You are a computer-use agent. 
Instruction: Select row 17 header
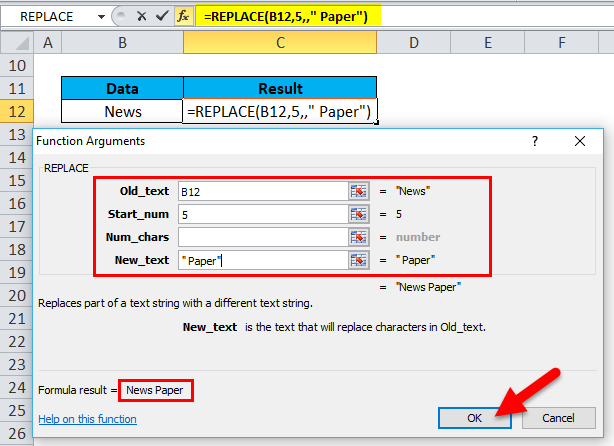pyautogui.click(x=17, y=226)
